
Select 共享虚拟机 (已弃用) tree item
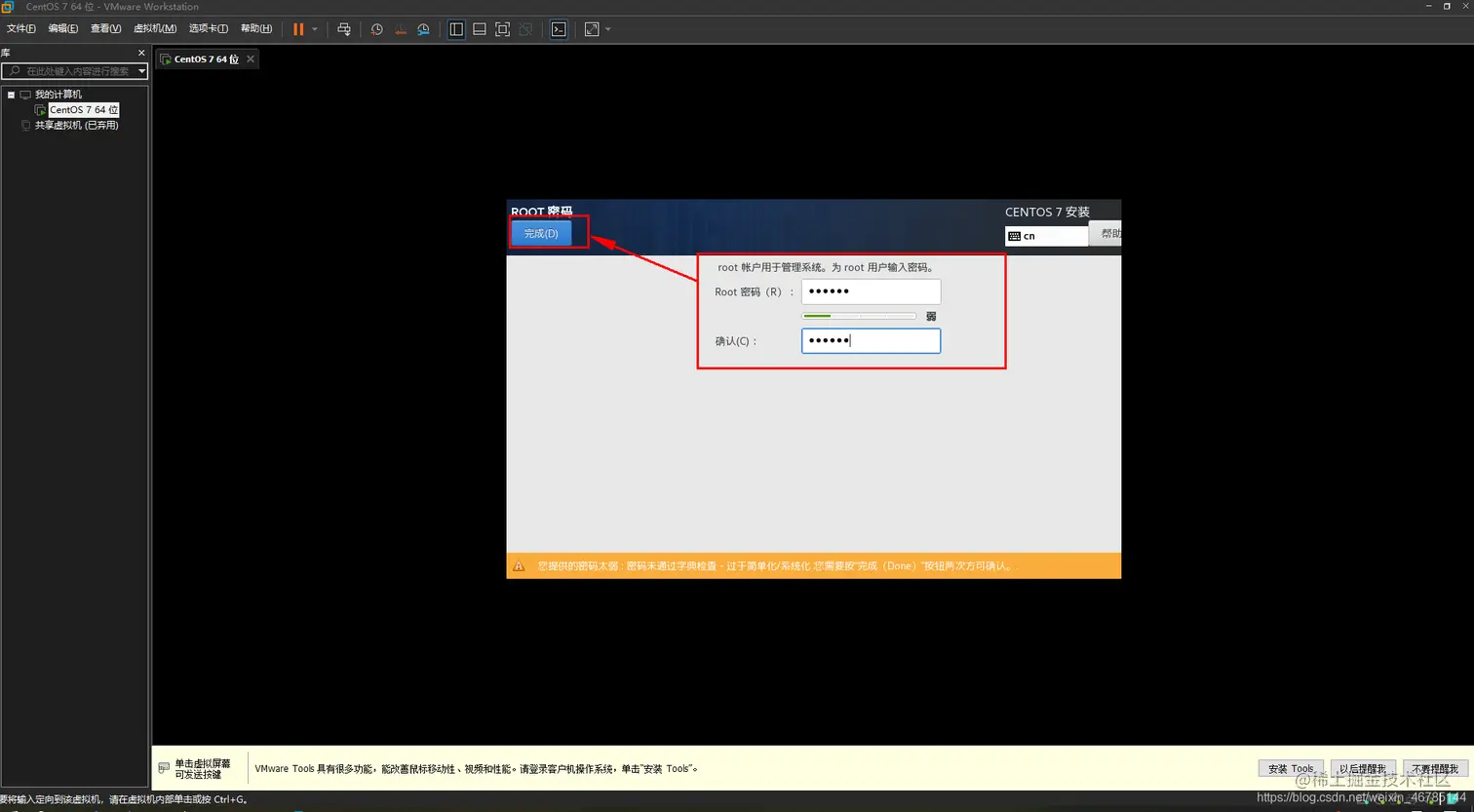[76, 125]
